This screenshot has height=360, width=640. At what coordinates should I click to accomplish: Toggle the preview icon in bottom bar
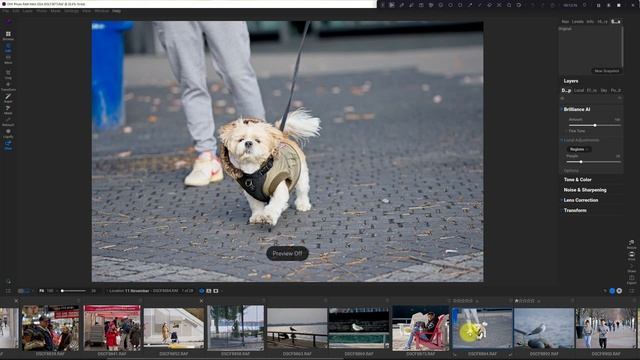[216, 291]
